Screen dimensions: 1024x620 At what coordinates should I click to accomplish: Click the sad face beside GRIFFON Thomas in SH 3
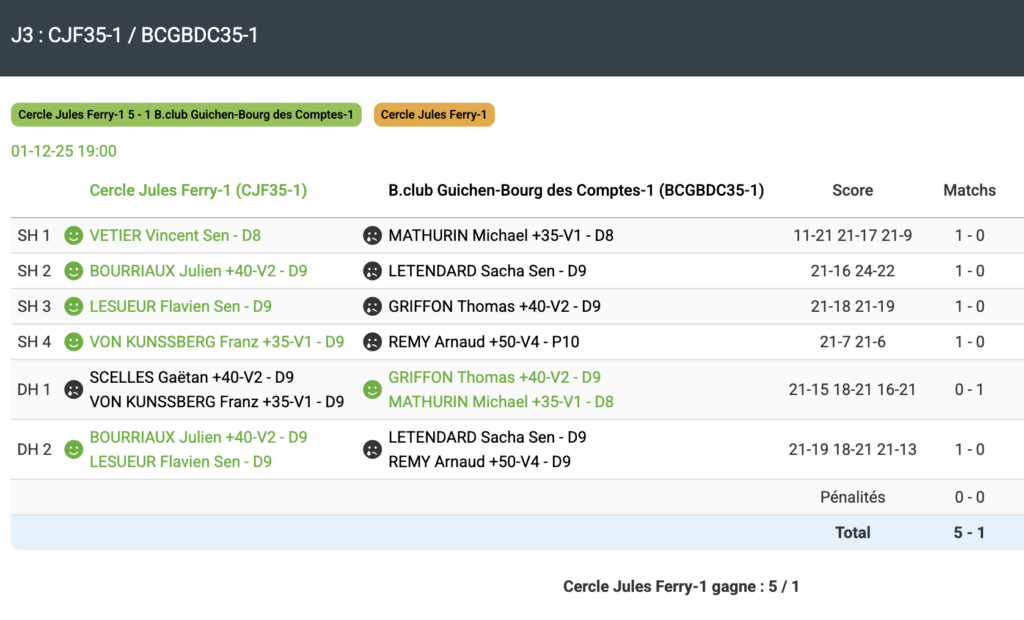(x=372, y=306)
